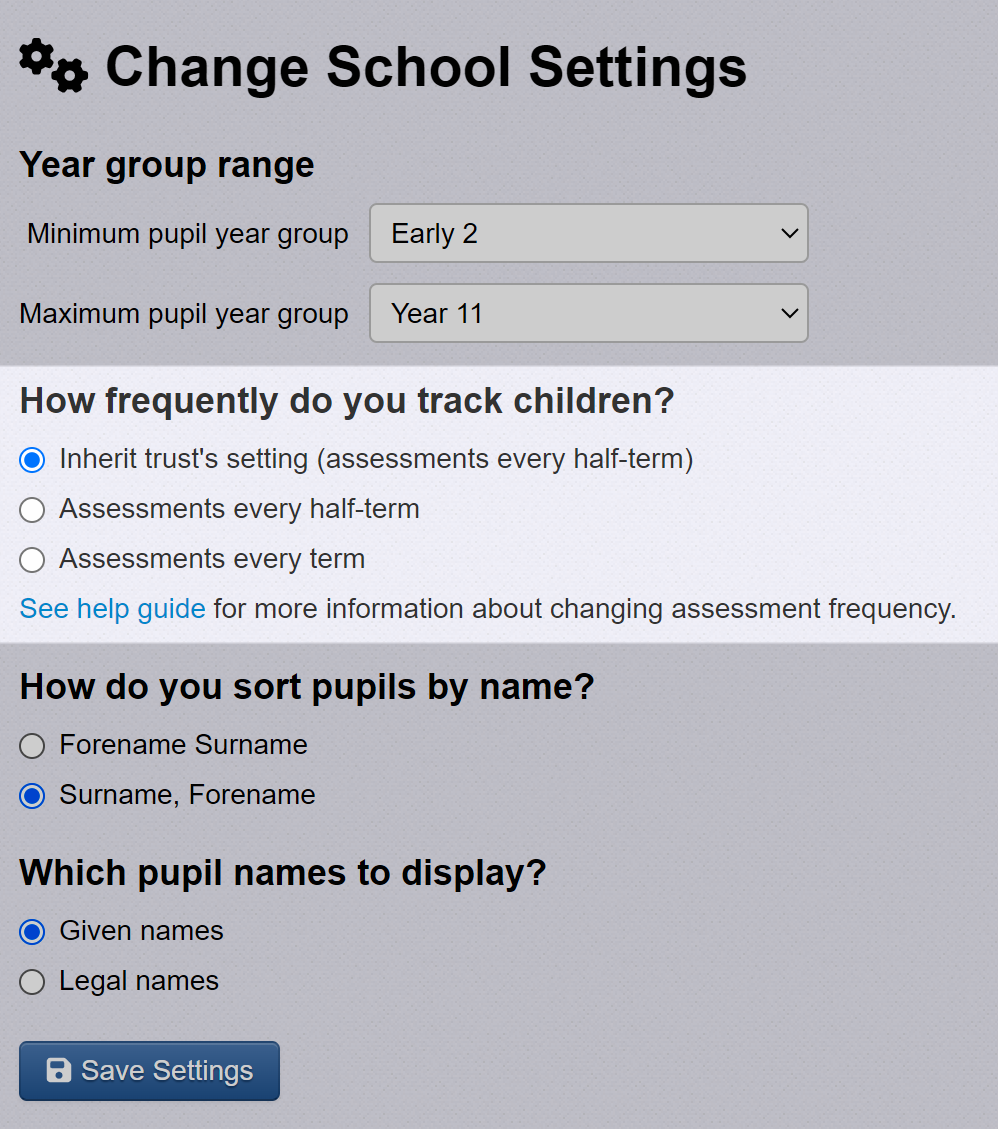Screen dimensions: 998x1129
Task: Choose Legal names radio button
Action: 32,981
